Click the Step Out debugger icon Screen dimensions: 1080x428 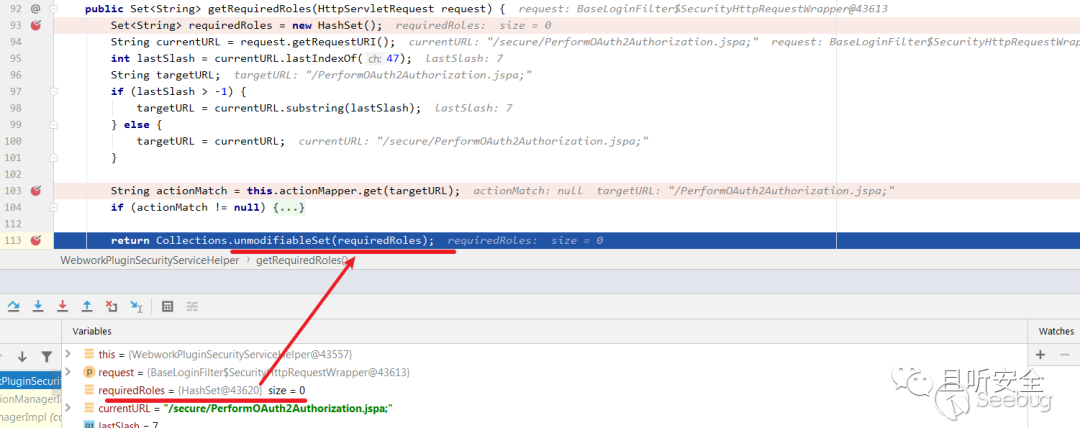87,306
